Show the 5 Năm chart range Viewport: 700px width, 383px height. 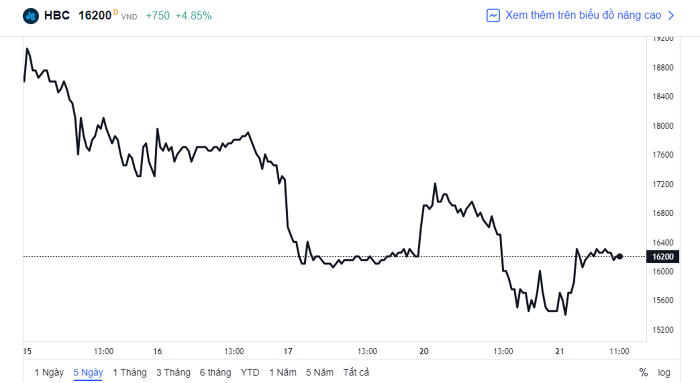[x=319, y=372]
